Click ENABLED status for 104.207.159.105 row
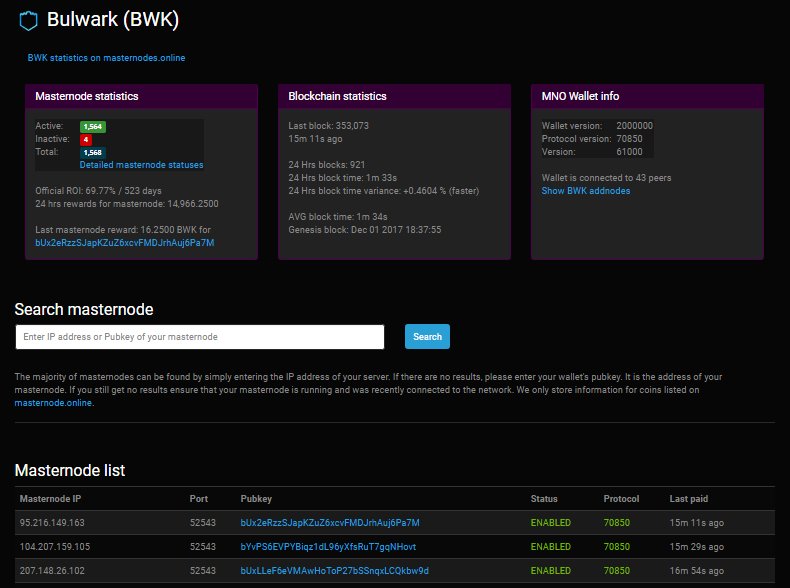 tap(550, 547)
